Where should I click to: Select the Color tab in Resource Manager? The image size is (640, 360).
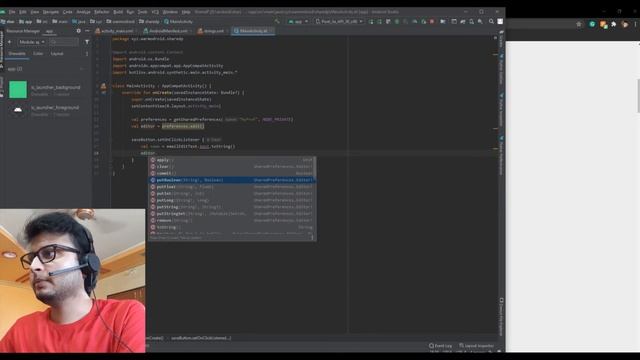[x=38, y=53]
